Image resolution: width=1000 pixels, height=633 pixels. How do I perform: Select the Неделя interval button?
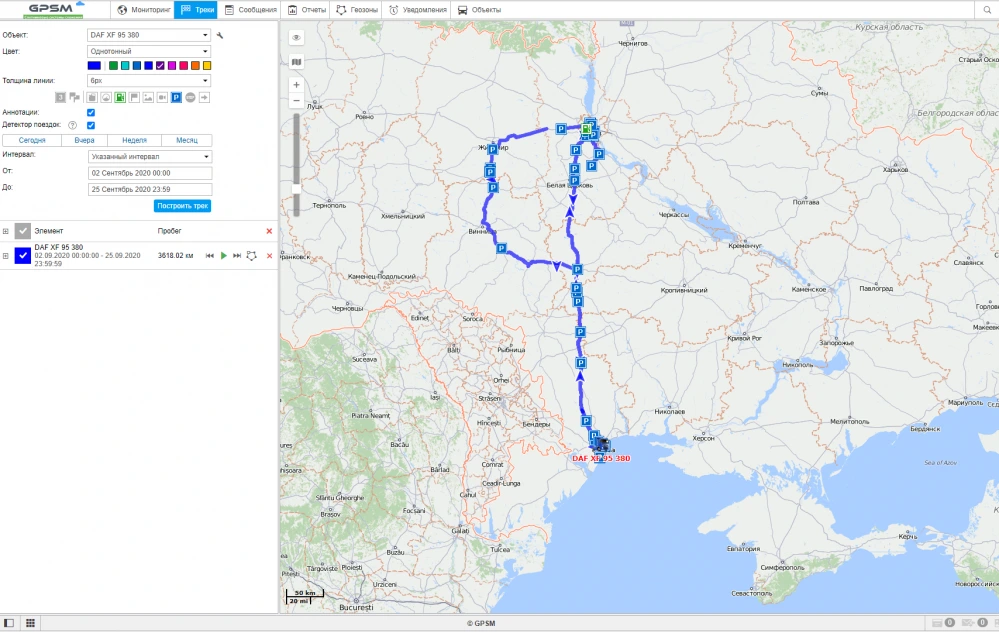click(135, 141)
